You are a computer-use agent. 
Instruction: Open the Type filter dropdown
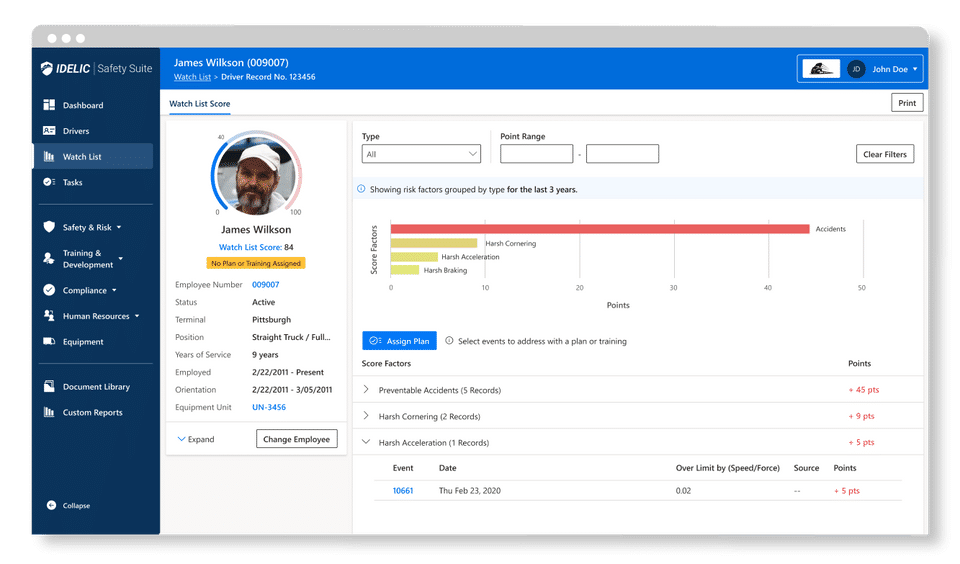click(421, 154)
